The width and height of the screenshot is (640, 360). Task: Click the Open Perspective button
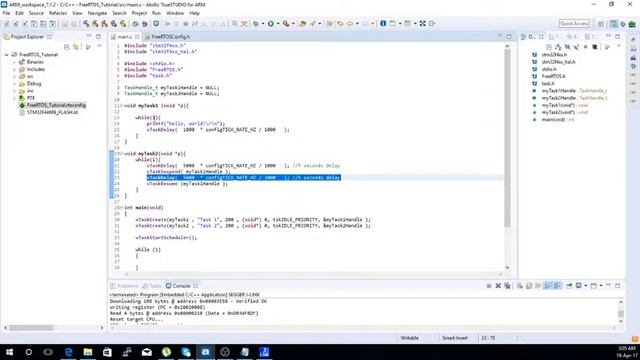tap(601, 24)
